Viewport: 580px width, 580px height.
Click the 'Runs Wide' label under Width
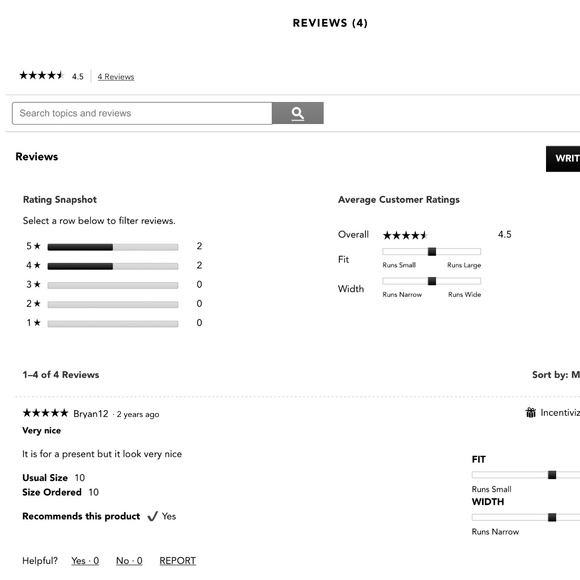465,294
